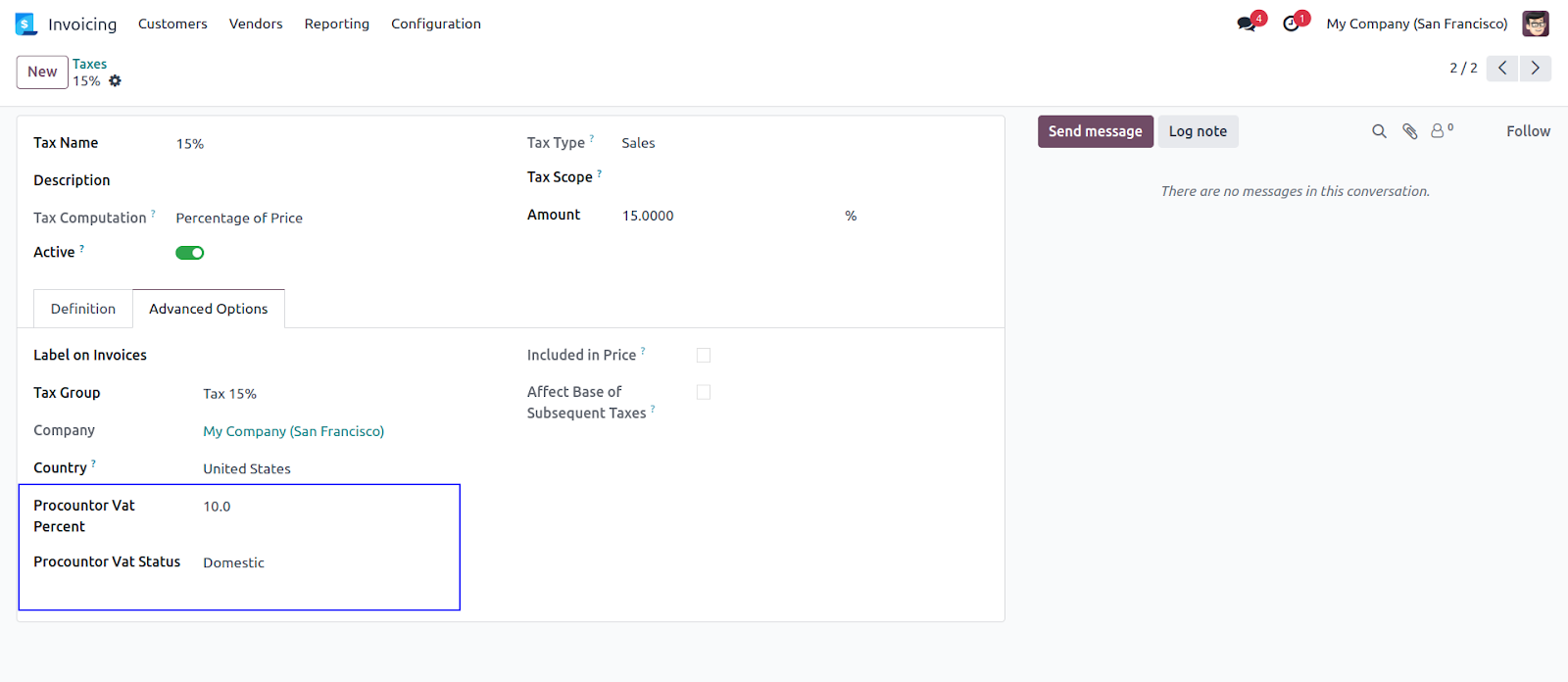This screenshot has height=682, width=1568.
Task: Check Affect Base of Subsequent Taxes
Action: pos(704,392)
